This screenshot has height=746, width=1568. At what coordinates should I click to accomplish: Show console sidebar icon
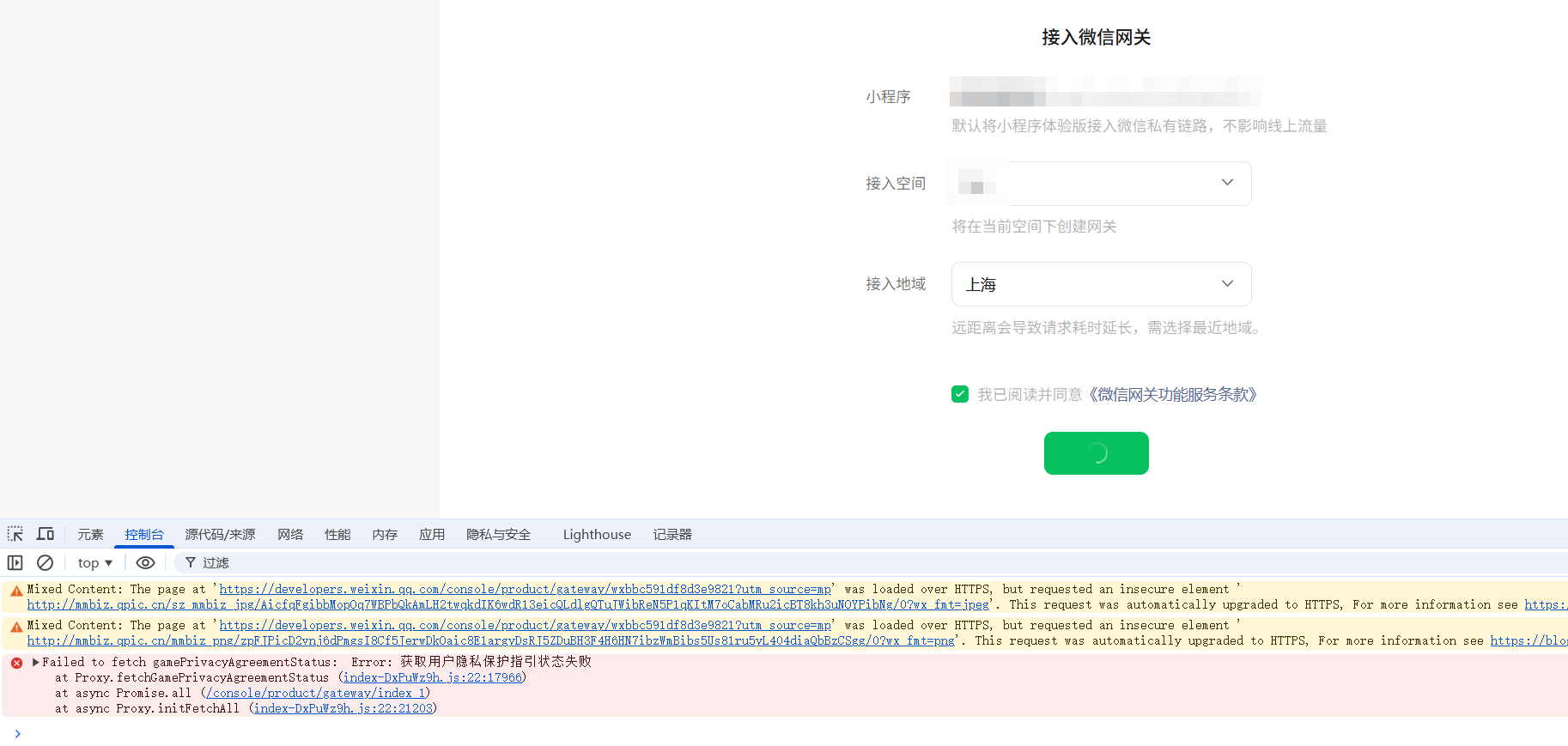click(x=15, y=562)
